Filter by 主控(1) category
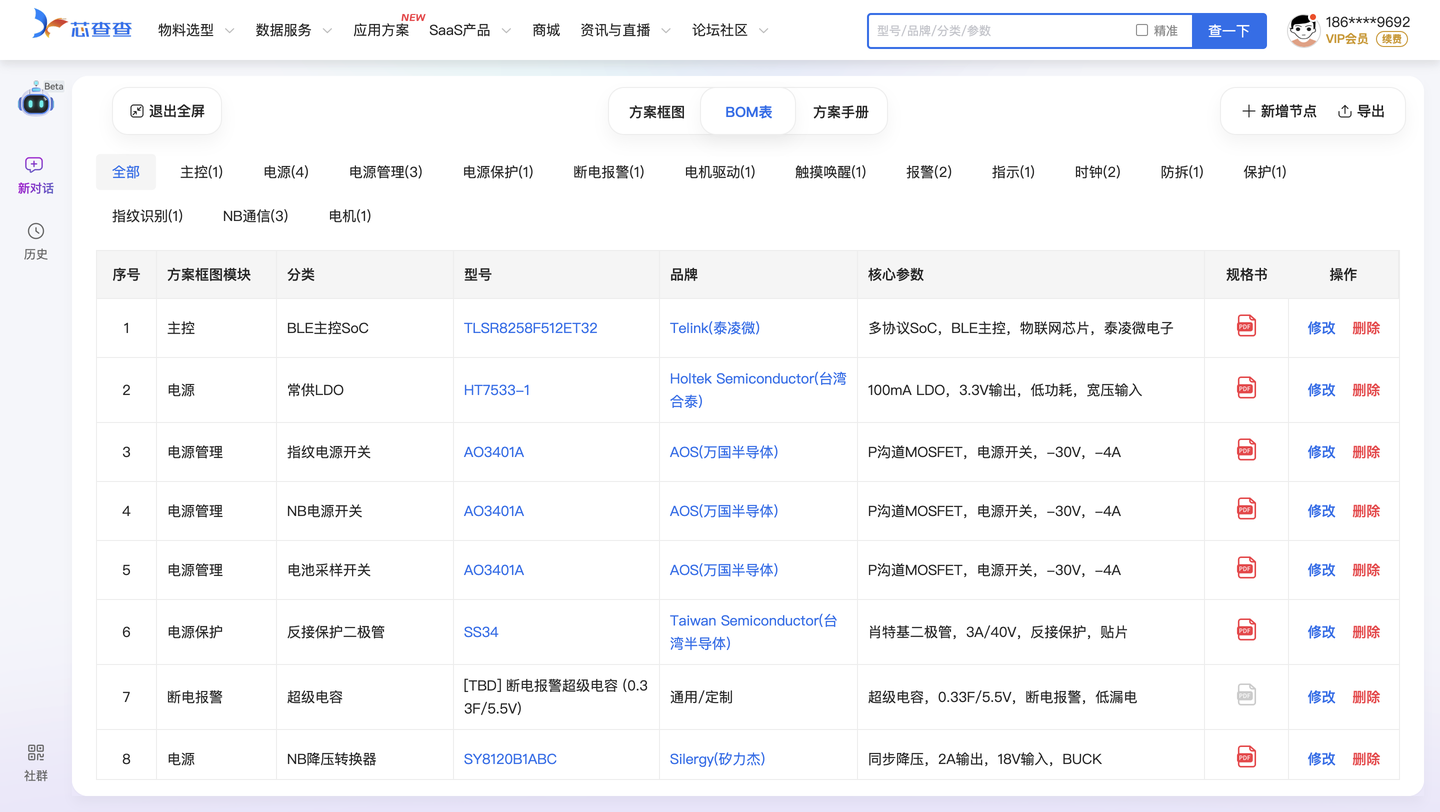The image size is (1440, 812). 201,172
